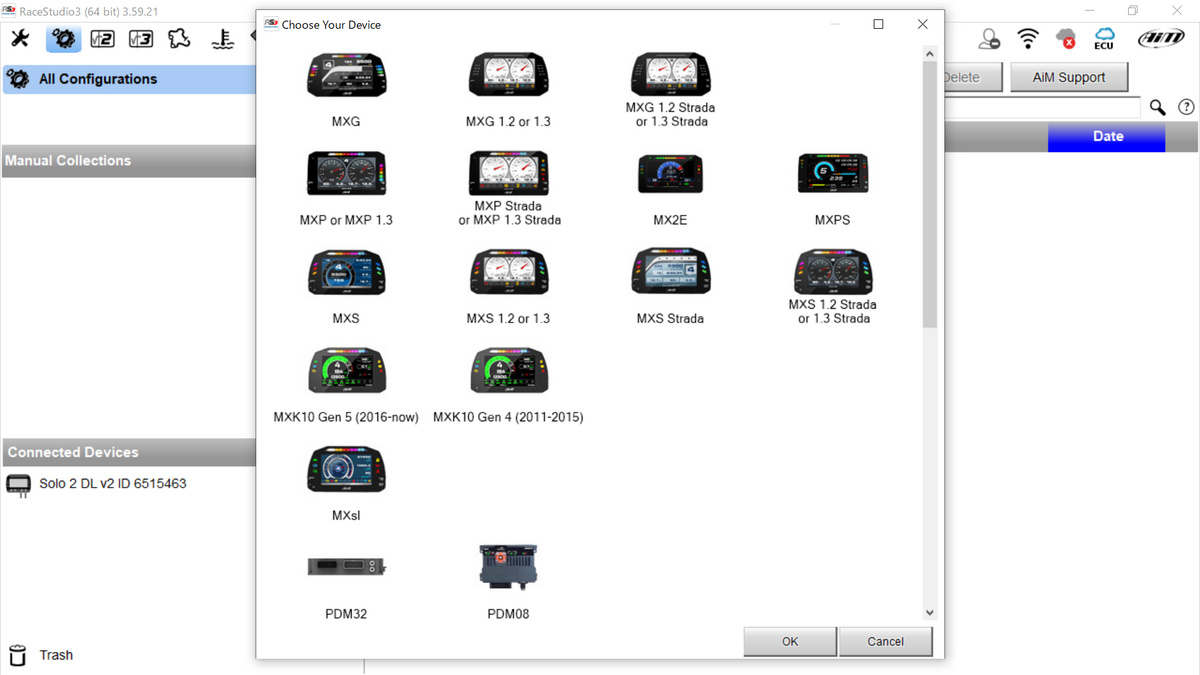The width and height of the screenshot is (1200, 675).
Task: Sort by the Date column header
Action: tap(1107, 136)
